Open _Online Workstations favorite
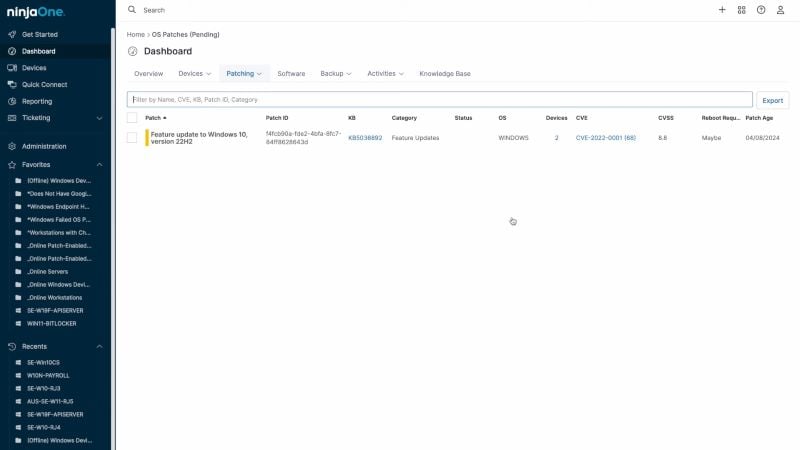The width and height of the screenshot is (800, 450). [x=54, y=298]
